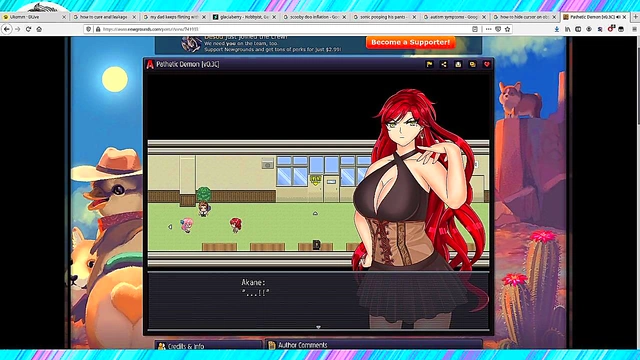Toggle the sidebar icon in the browser toolbar

pyautogui.click(x=578, y=29)
